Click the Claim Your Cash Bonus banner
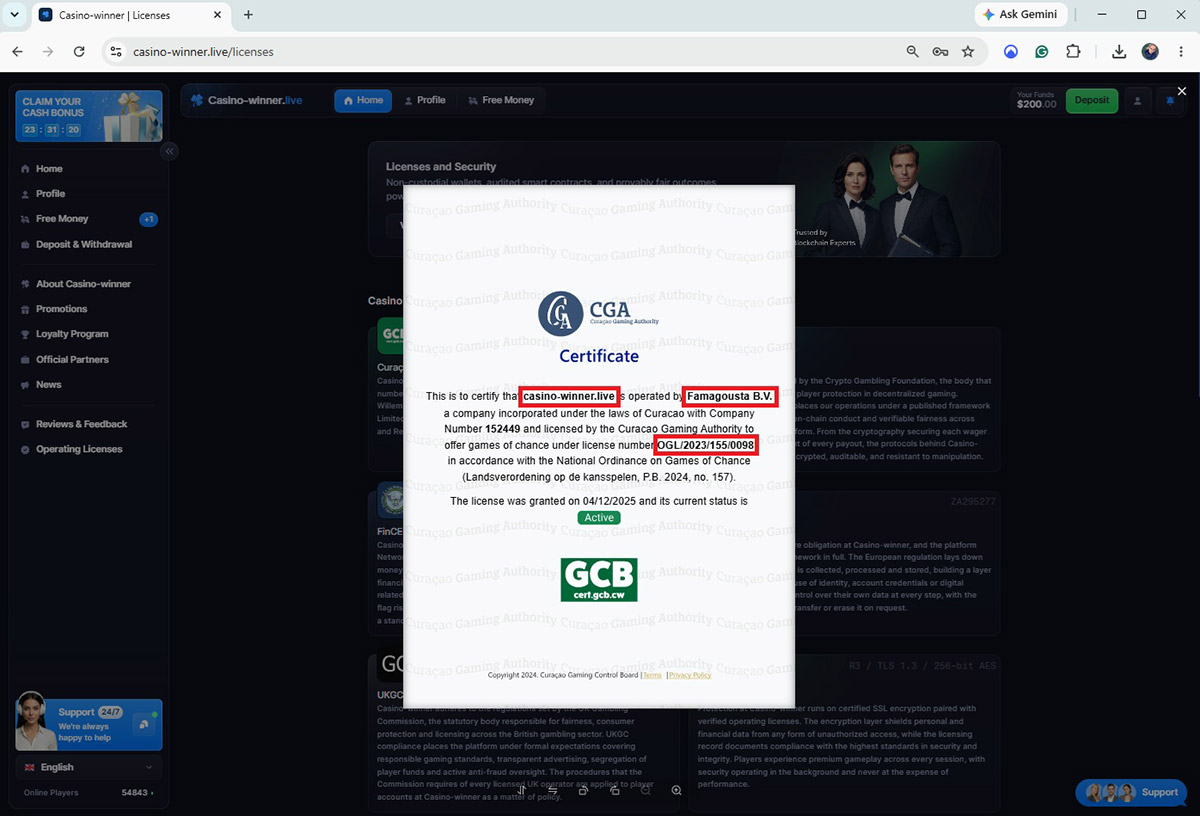The width and height of the screenshot is (1200, 816). coord(88,116)
